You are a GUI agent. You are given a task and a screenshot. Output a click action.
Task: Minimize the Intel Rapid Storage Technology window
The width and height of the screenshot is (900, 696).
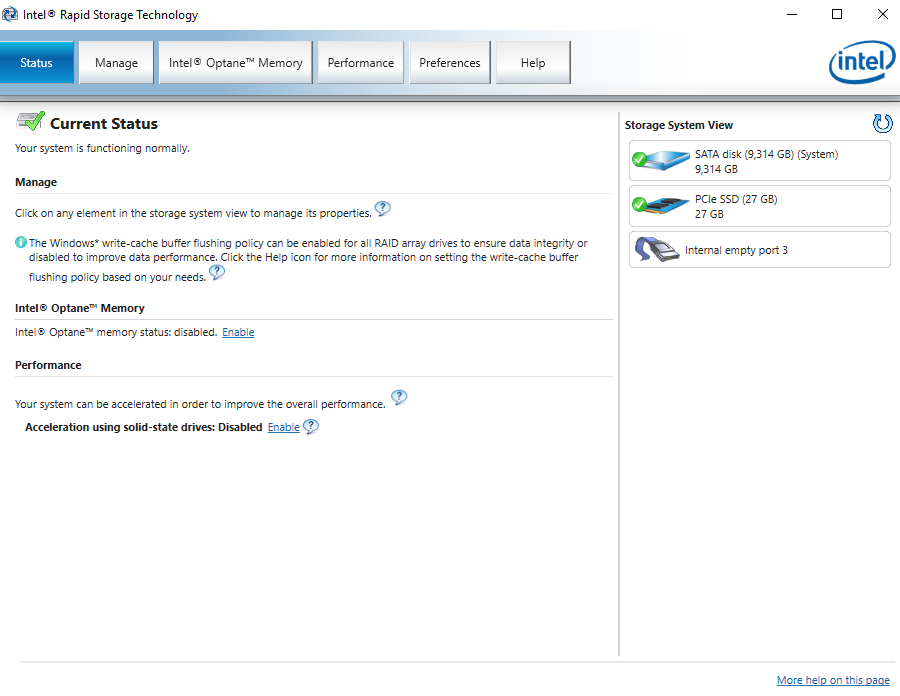click(792, 14)
